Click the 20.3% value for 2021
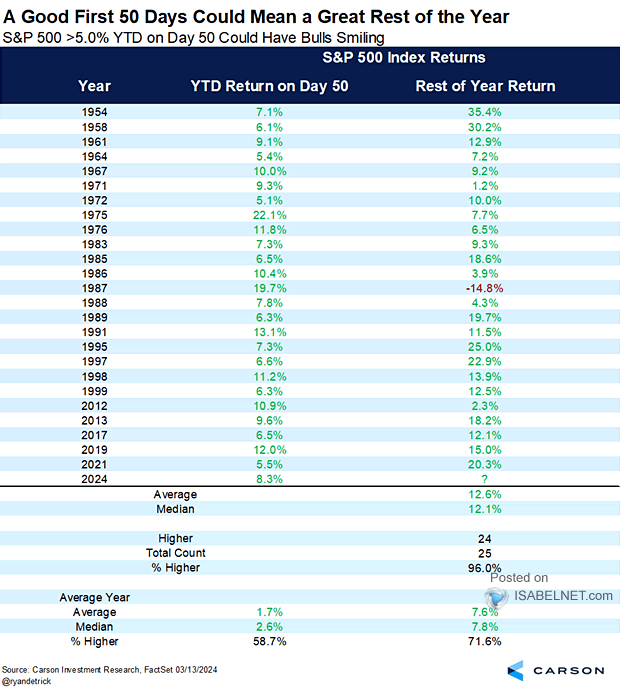This screenshot has height=700, width=620. (484, 464)
